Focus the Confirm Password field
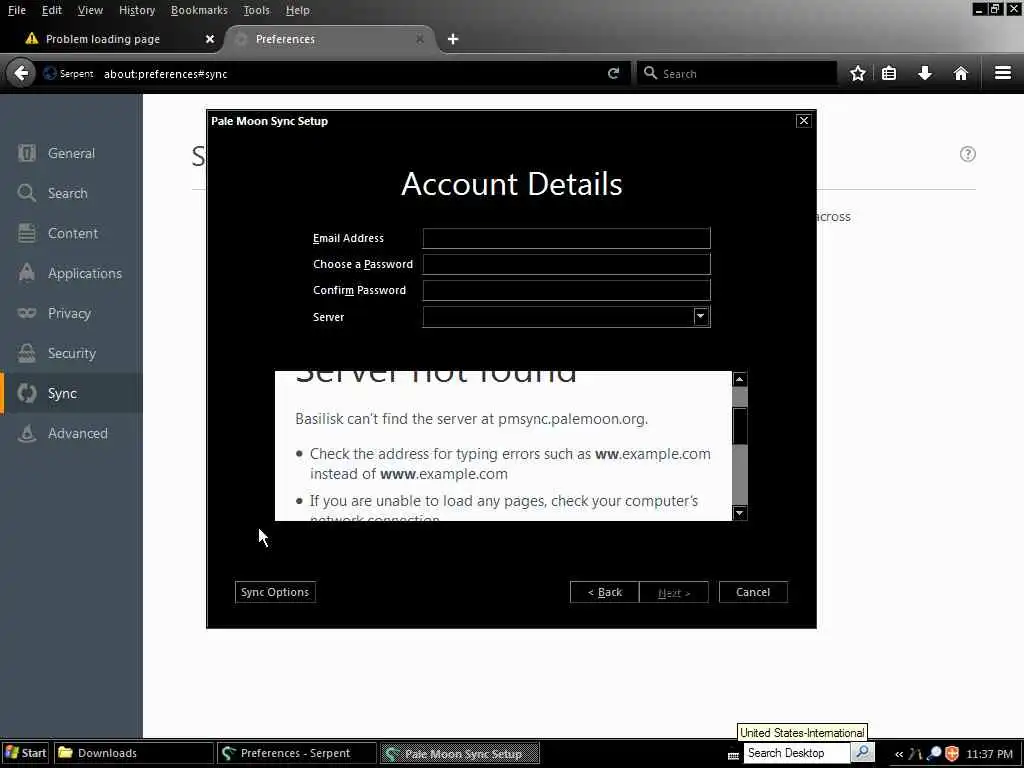 [566, 291]
